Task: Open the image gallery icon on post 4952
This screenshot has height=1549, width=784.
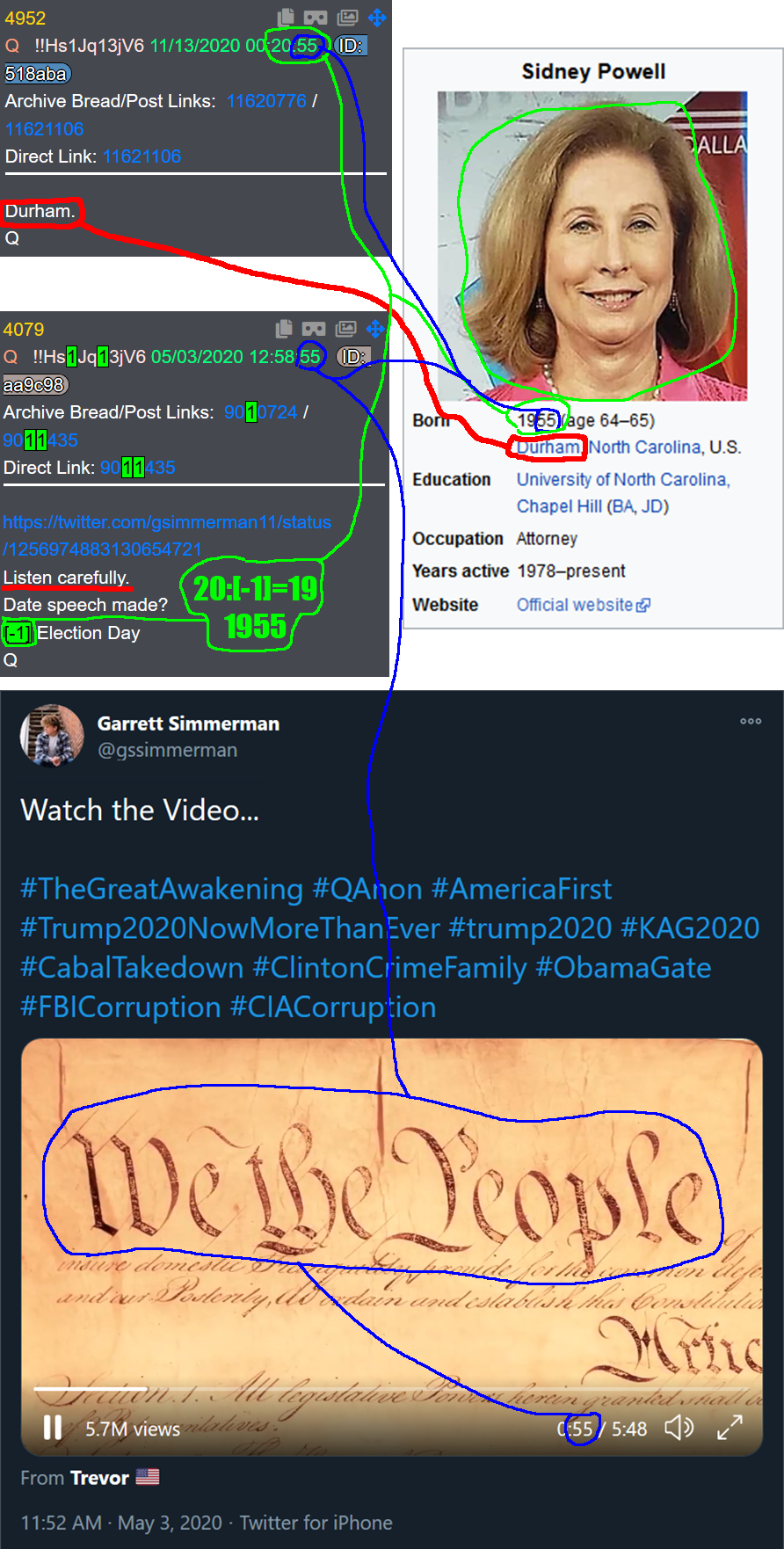Action: coord(348,18)
